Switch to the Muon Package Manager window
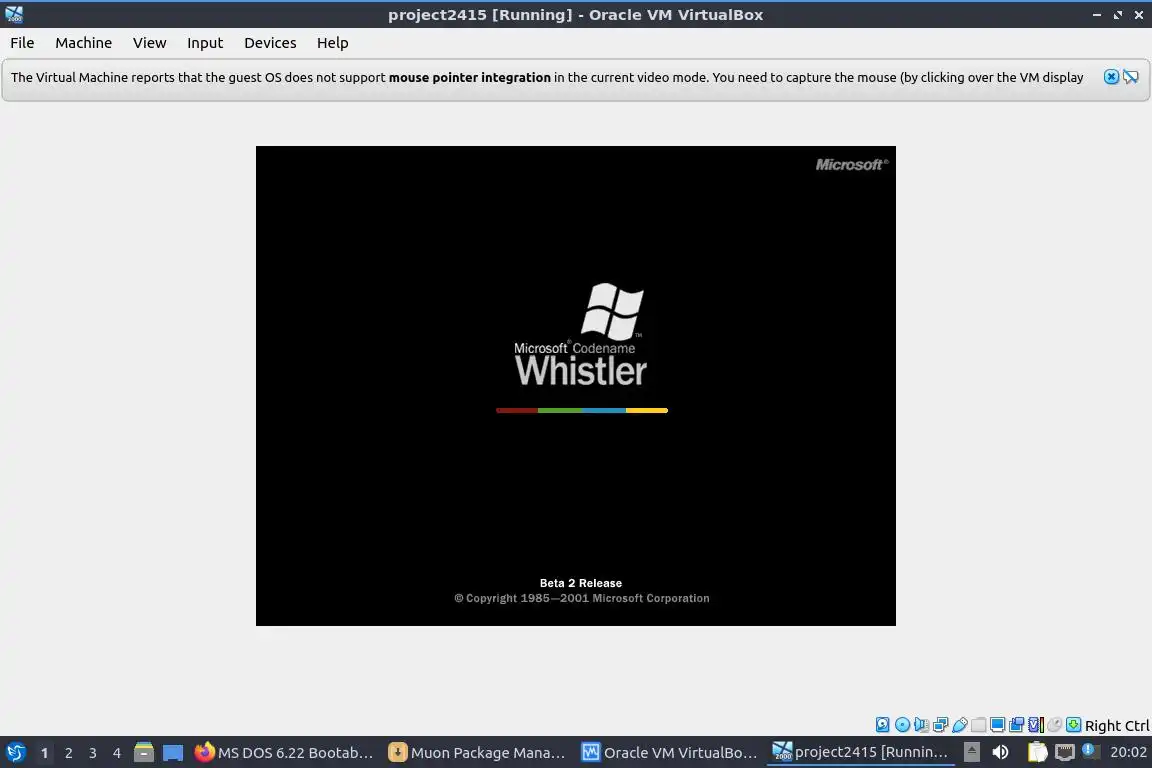This screenshot has width=1152, height=768. click(478, 753)
